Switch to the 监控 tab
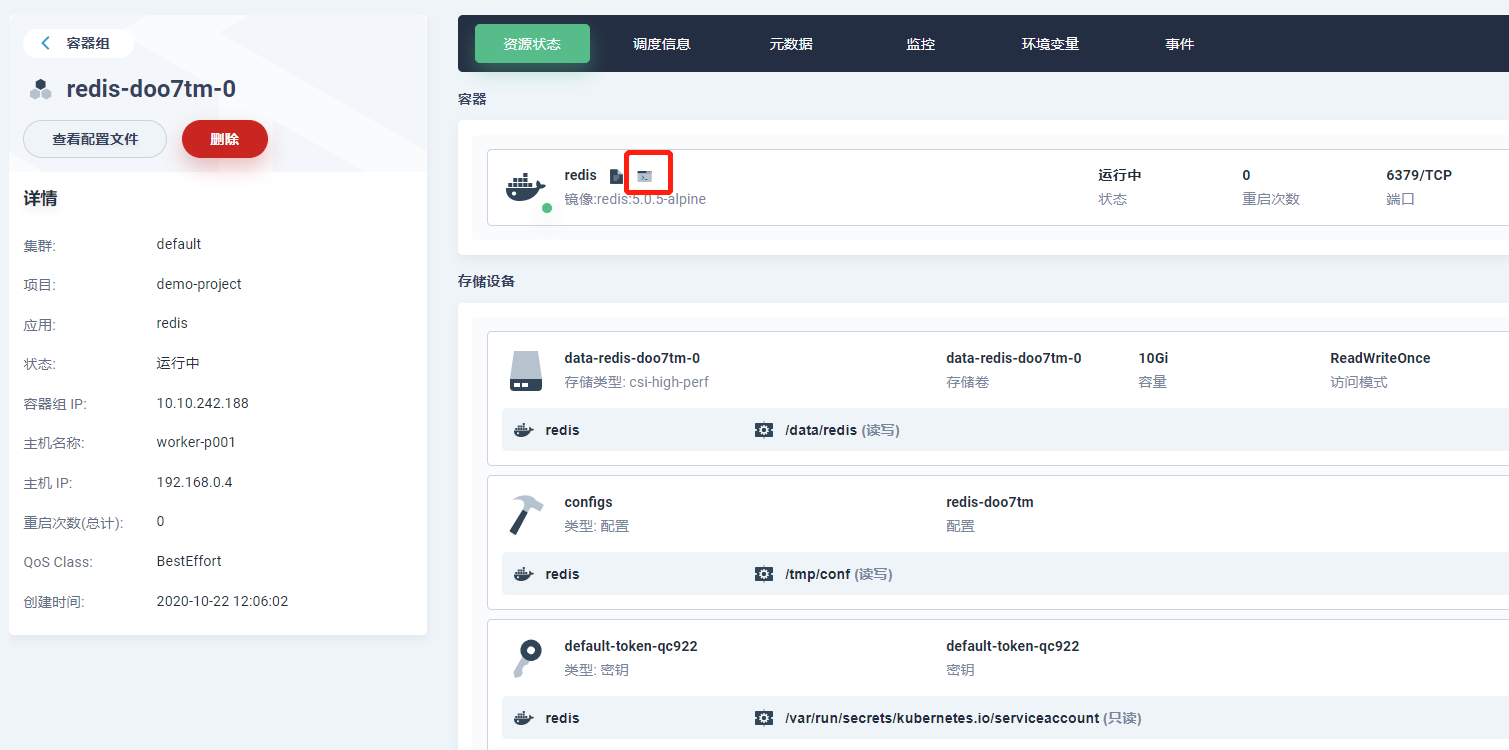Viewport: 1509px width, 750px height. [921, 44]
